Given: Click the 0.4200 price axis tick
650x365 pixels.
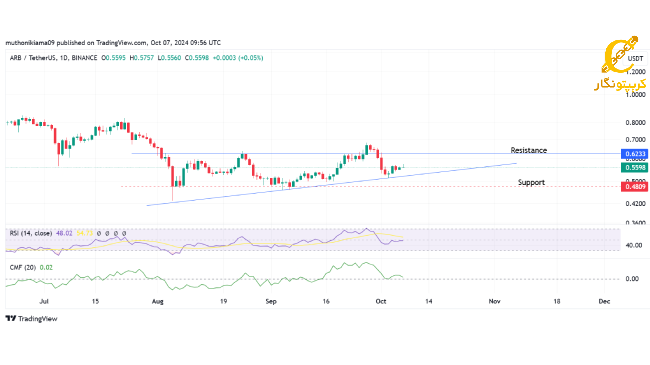Looking at the screenshot, I should [x=635, y=204].
